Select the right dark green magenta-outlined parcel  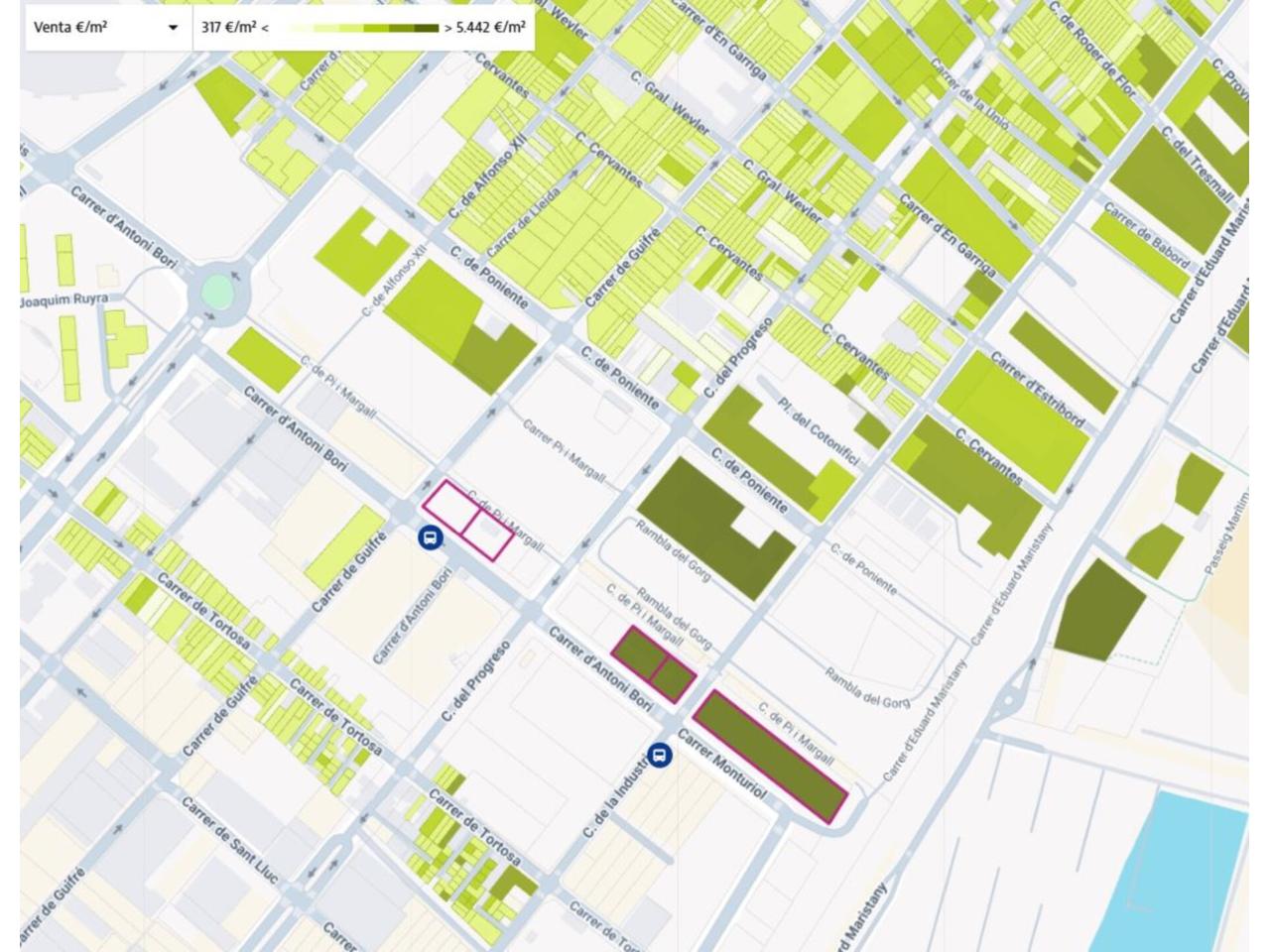[675, 679]
